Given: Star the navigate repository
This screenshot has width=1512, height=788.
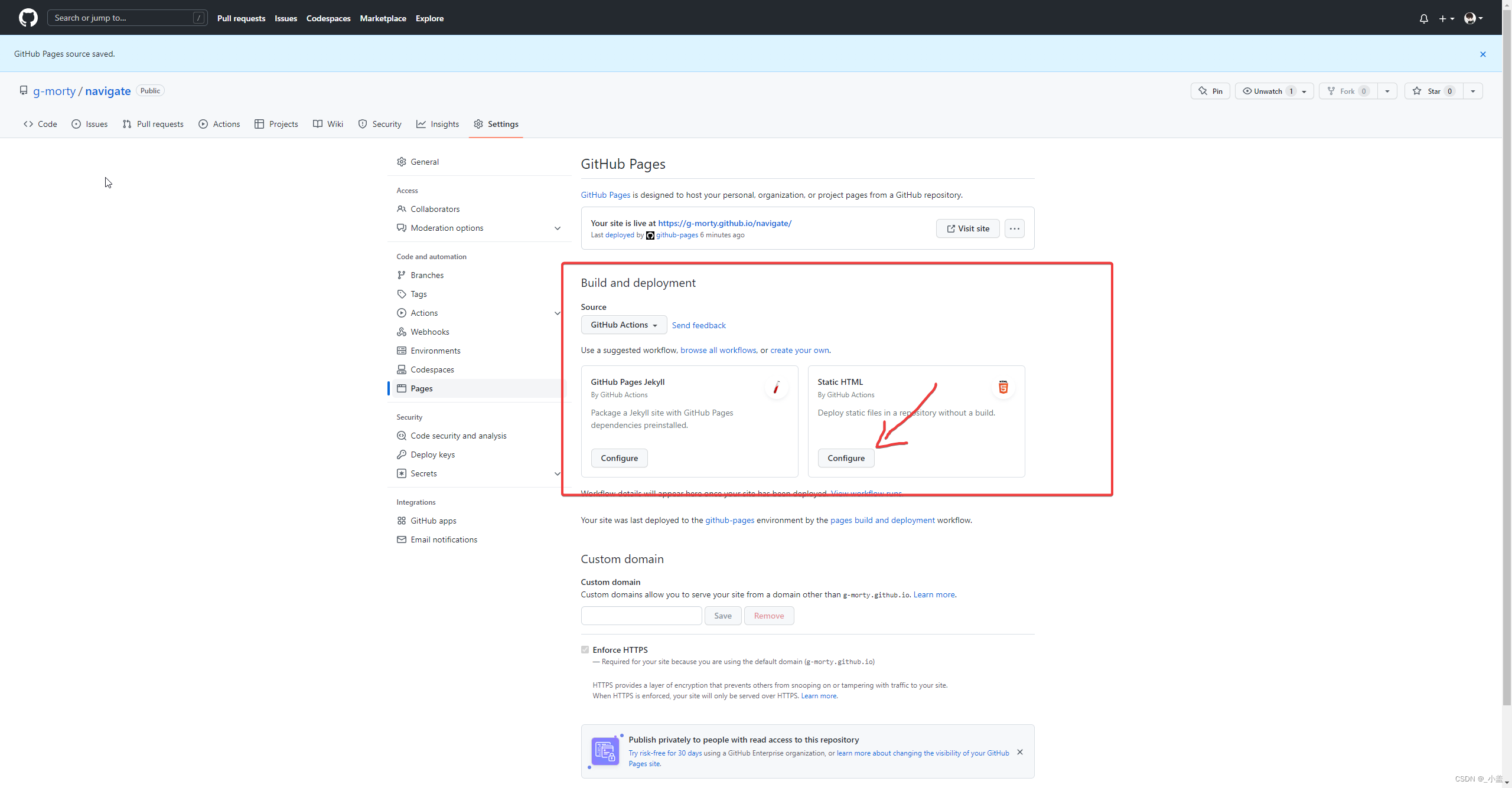Looking at the screenshot, I should (x=1433, y=91).
